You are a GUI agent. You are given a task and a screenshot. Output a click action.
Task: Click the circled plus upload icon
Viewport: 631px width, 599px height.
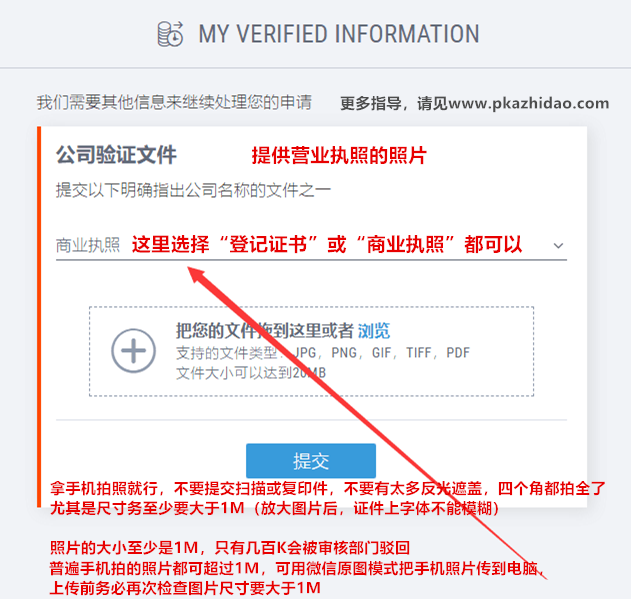click(x=134, y=351)
